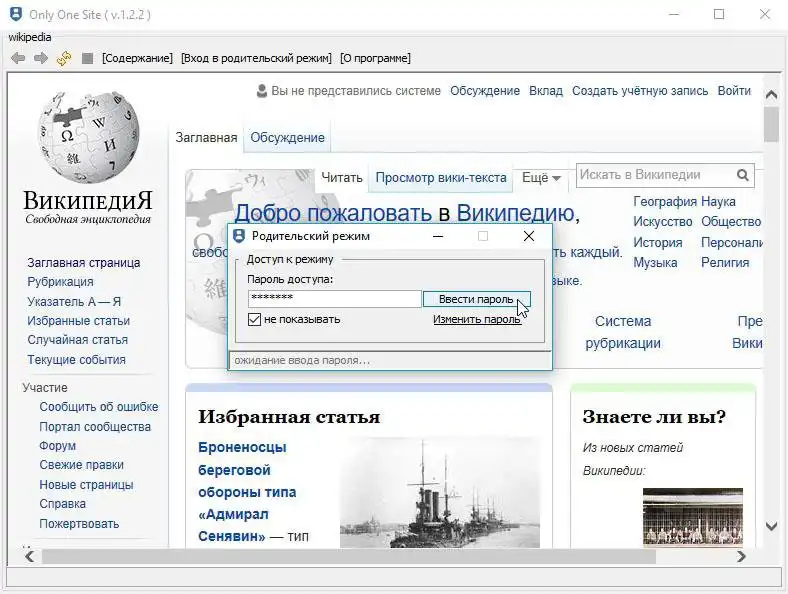Click the forward arrow toolbar icon
The image size is (788, 594).
(x=41, y=58)
